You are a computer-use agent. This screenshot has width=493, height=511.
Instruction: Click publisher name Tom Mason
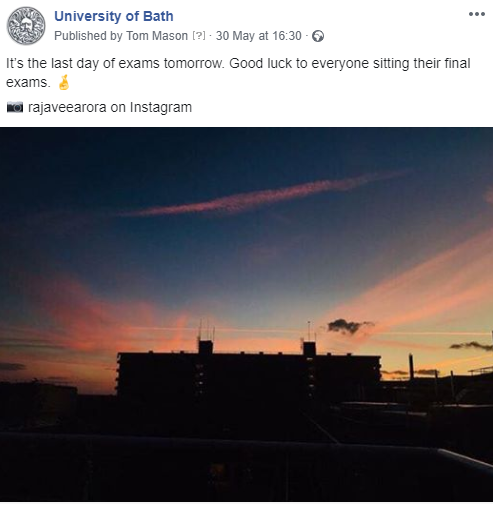coord(157,36)
